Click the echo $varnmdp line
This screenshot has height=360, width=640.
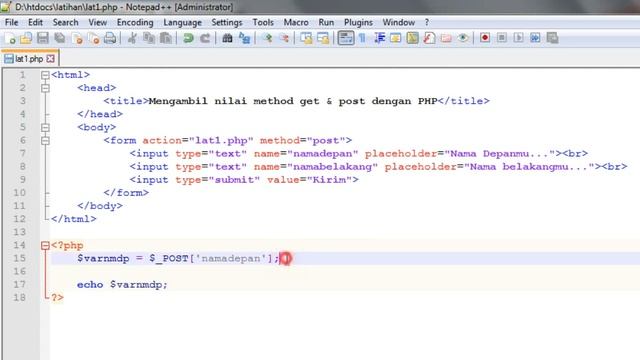tap(122, 284)
